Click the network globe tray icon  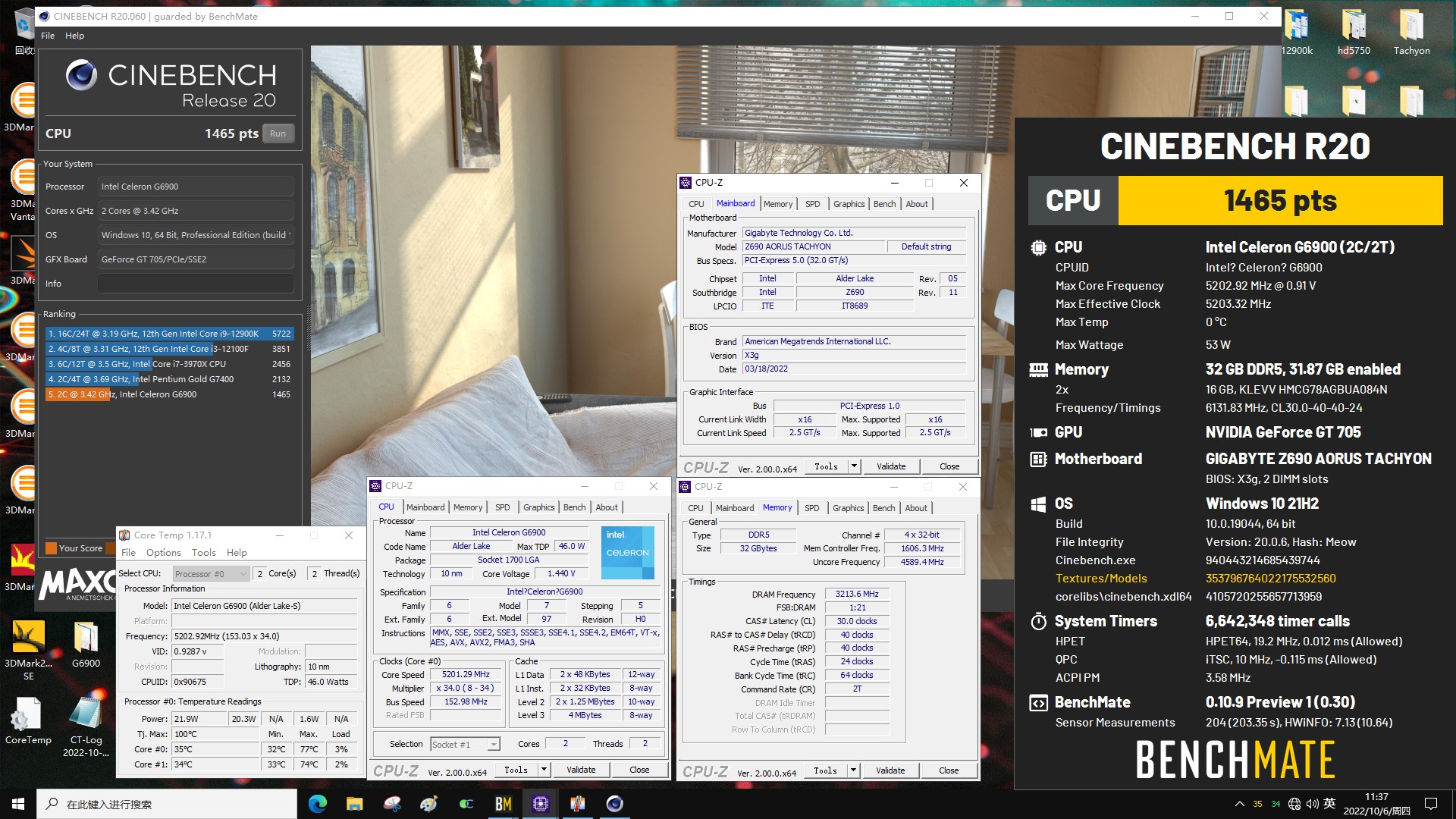(x=1294, y=804)
